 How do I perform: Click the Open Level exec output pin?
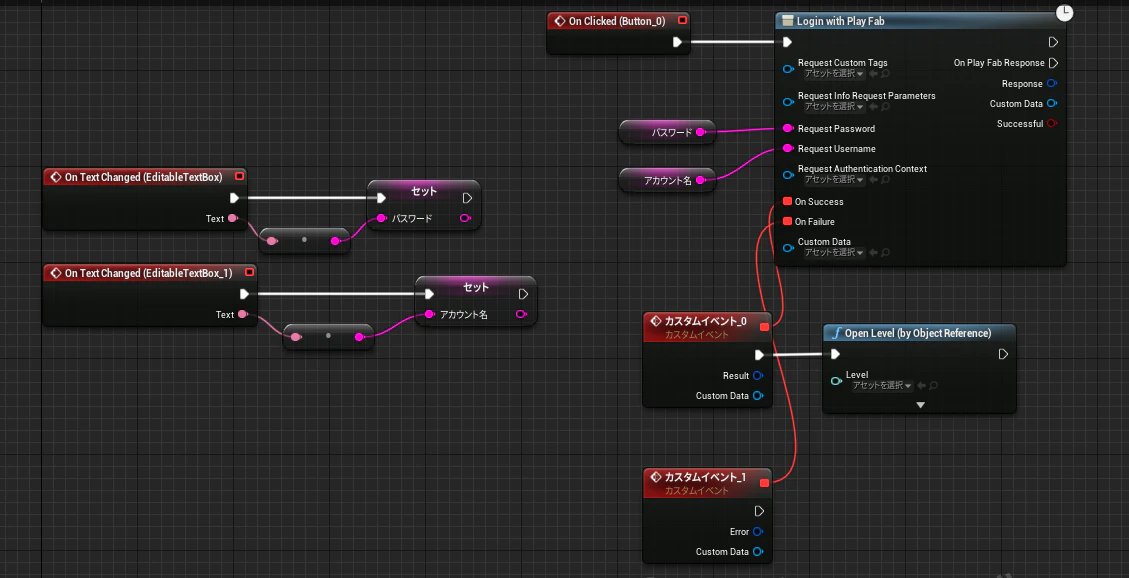[x=1003, y=354]
